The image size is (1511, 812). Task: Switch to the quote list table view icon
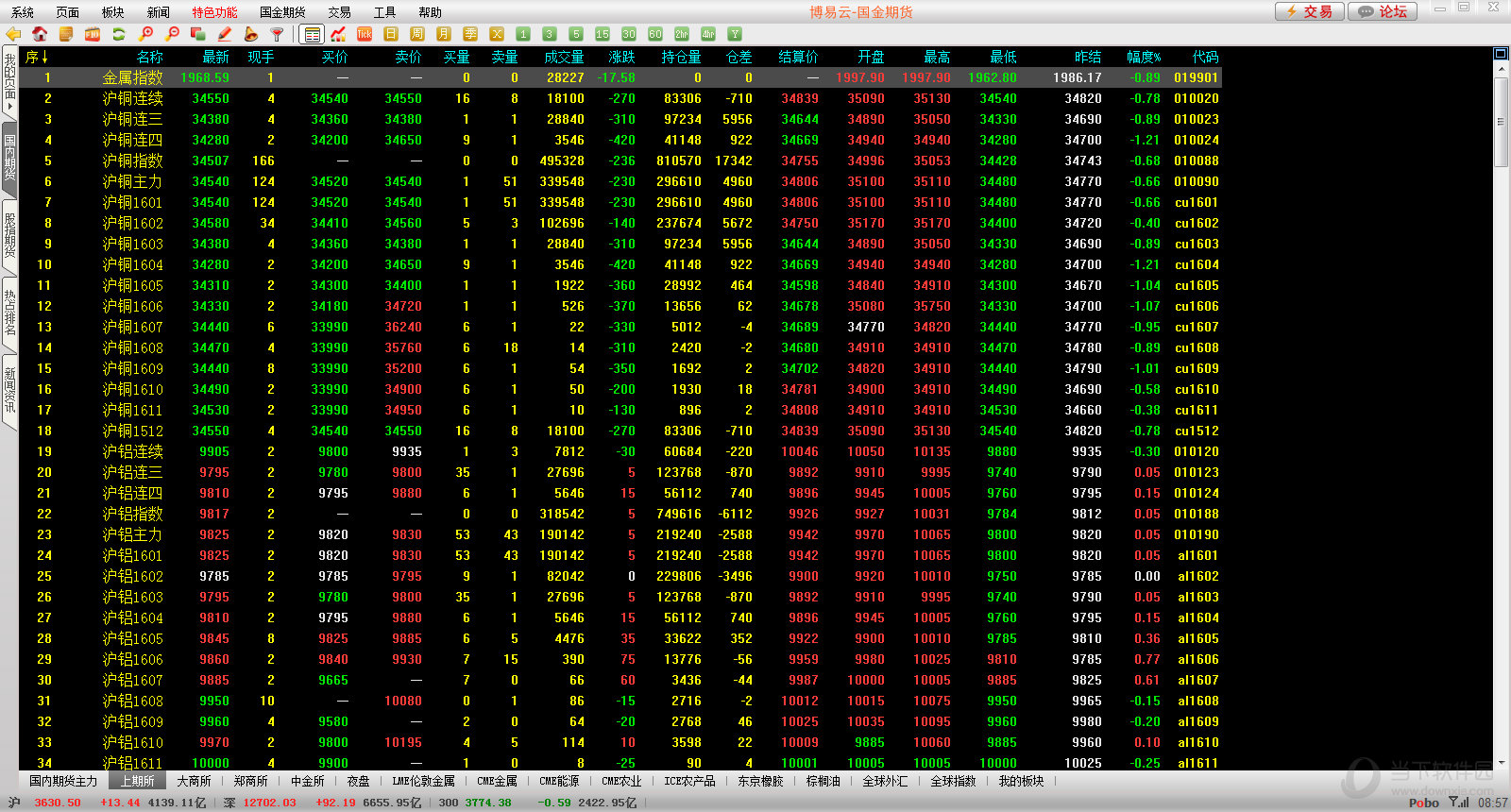click(312, 34)
